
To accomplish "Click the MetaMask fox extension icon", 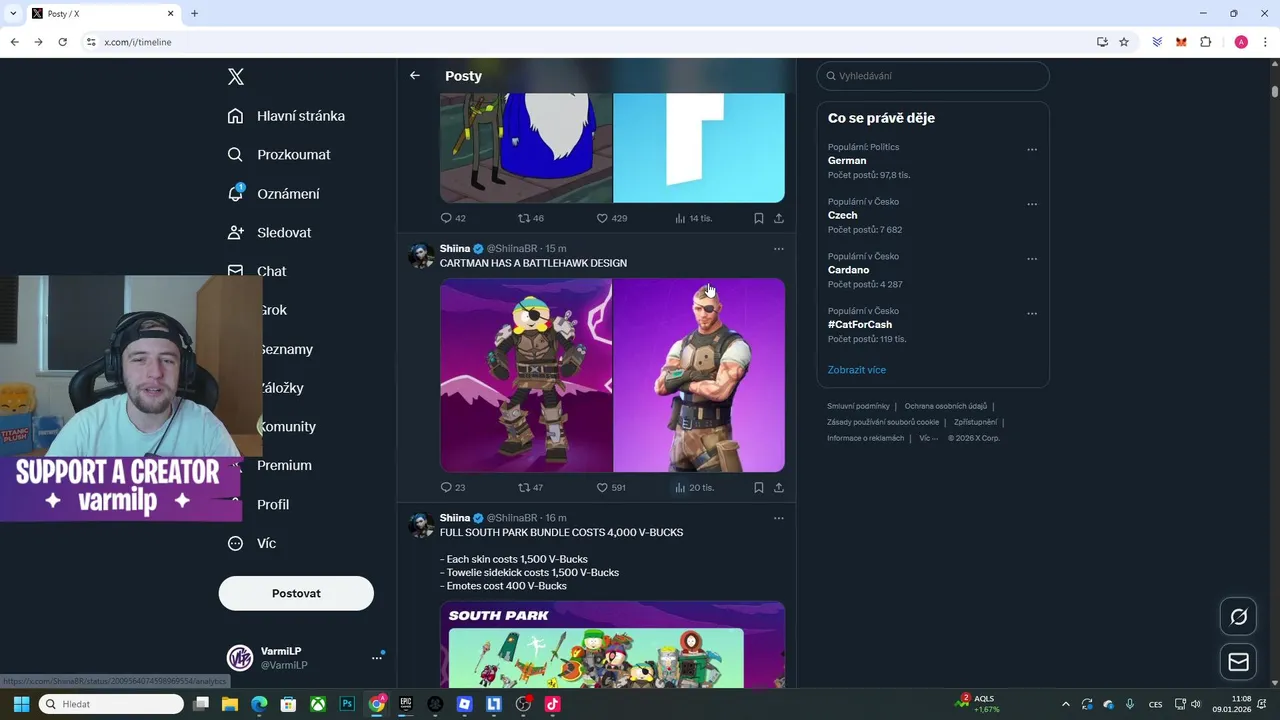I will [x=1181, y=42].
